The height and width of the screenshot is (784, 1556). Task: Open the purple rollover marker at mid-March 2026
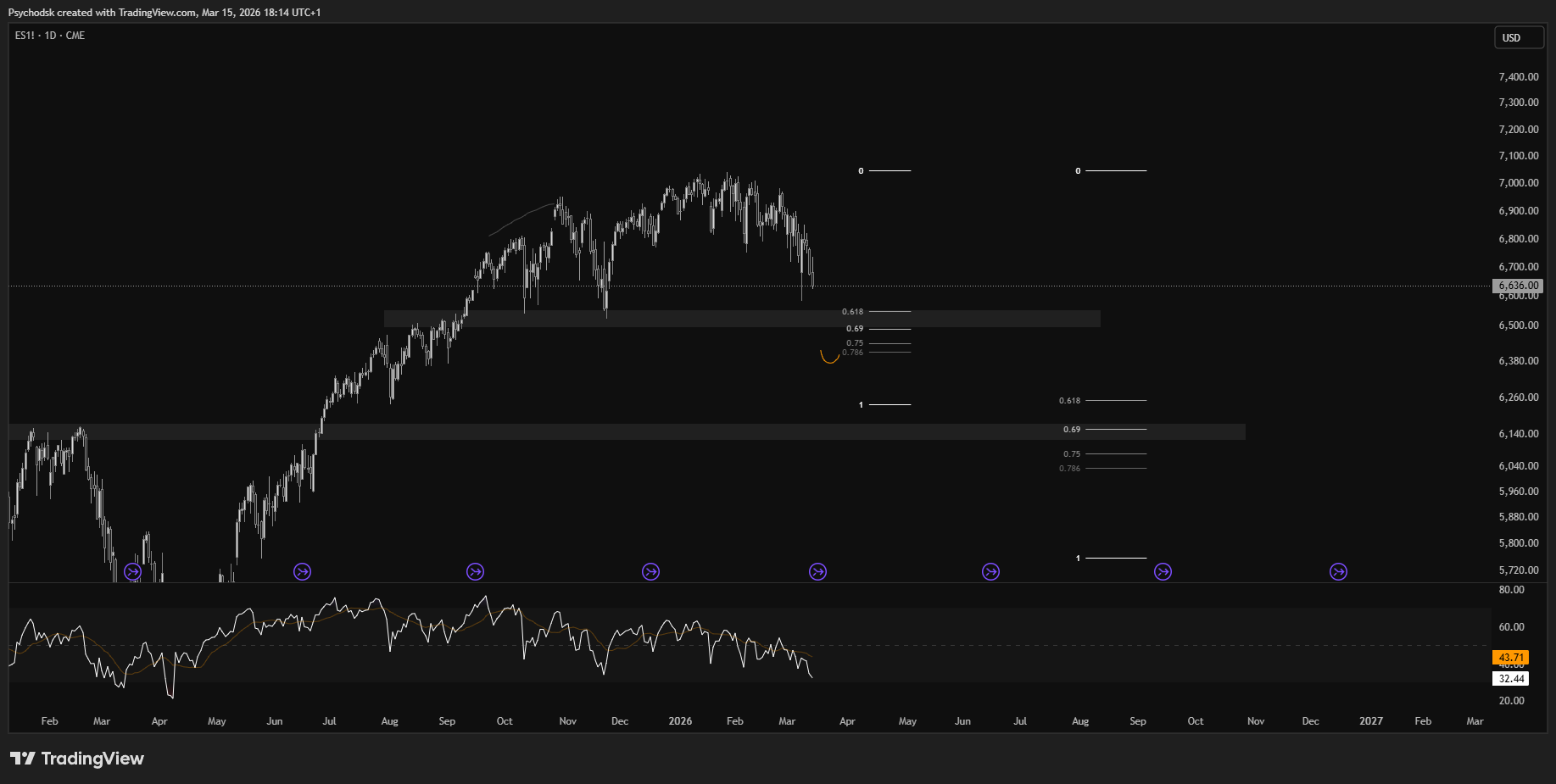tap(817, 572)
